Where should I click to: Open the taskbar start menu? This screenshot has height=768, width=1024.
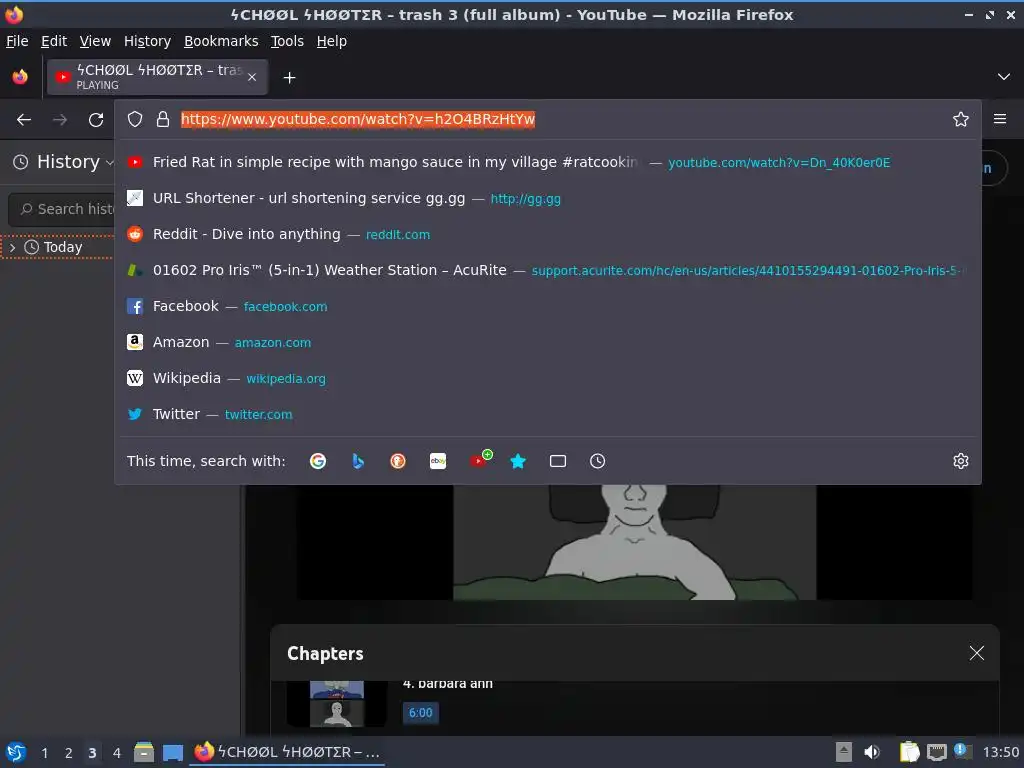tap(16, 752)
